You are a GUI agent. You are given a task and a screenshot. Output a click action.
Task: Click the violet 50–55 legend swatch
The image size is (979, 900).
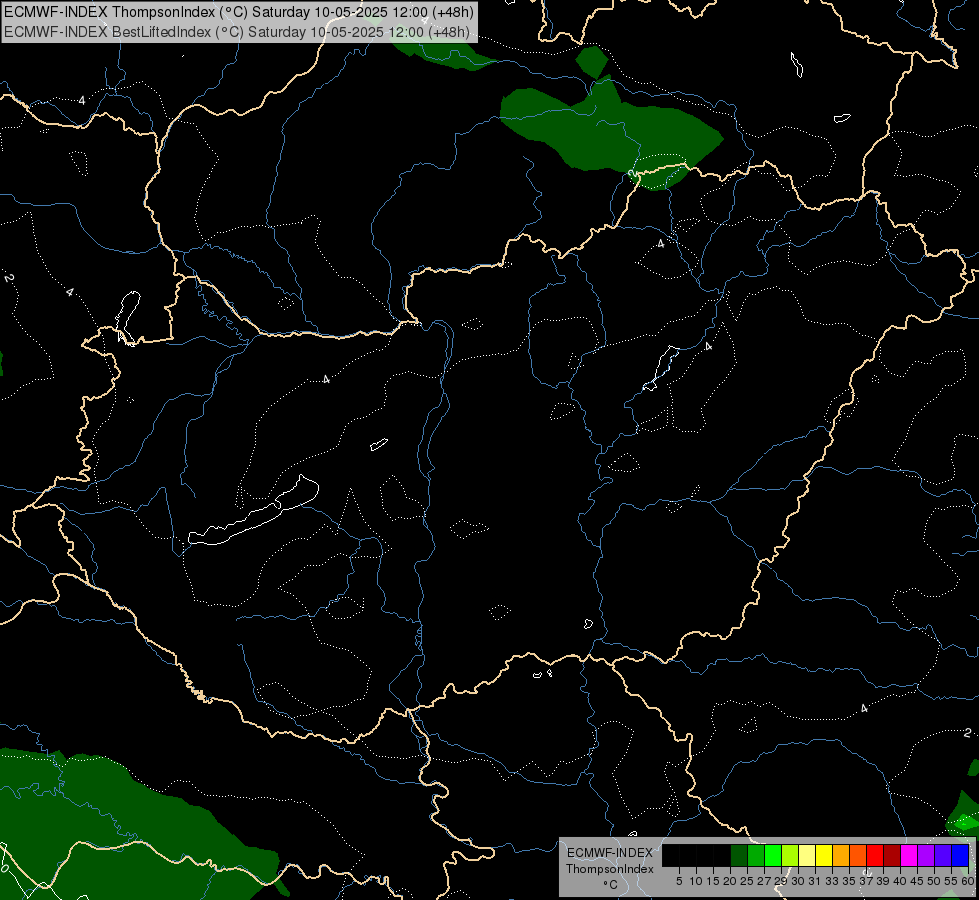coord(943,856)
